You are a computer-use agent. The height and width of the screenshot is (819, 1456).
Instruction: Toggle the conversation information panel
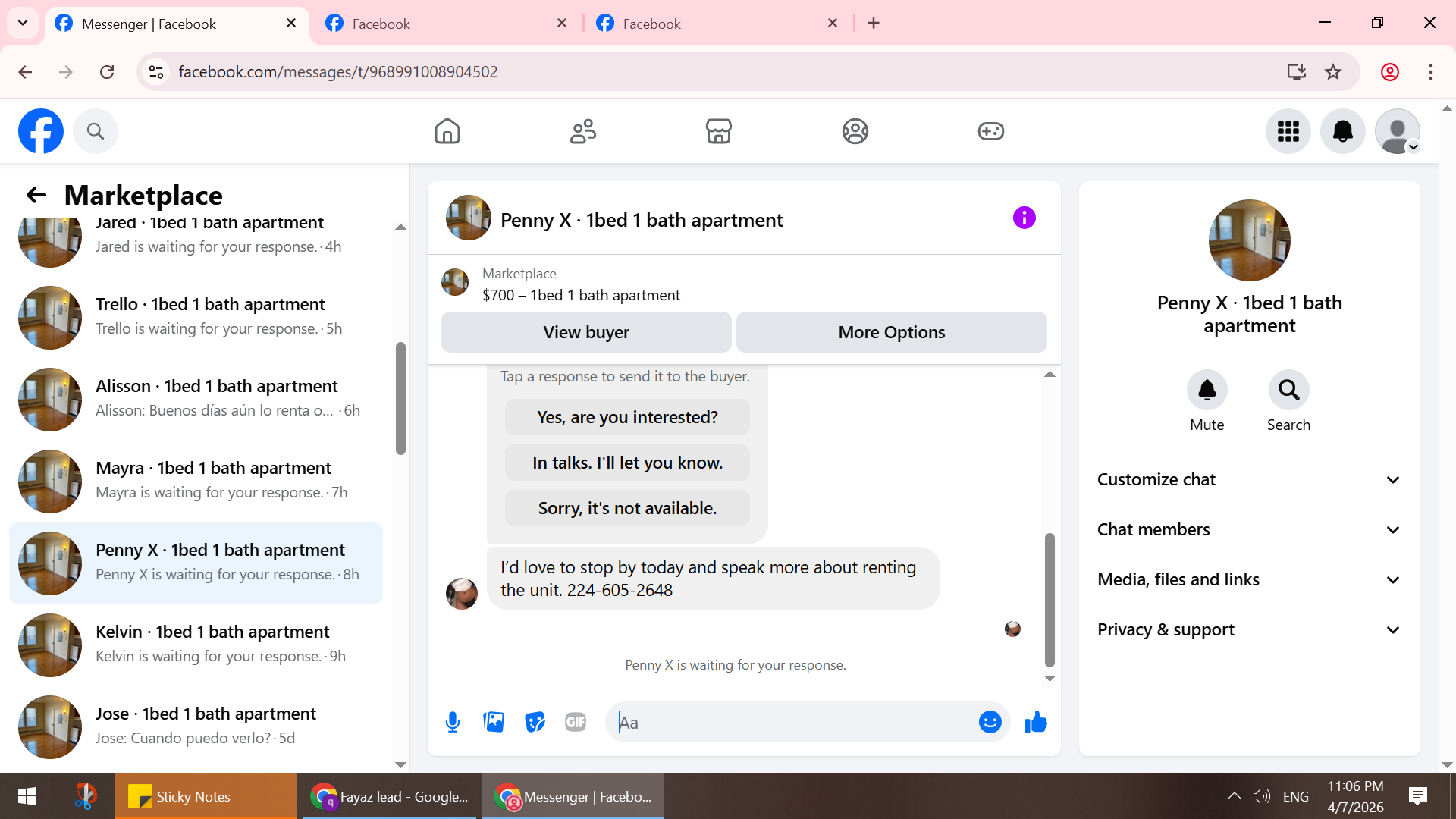(x=1025, y=218)
